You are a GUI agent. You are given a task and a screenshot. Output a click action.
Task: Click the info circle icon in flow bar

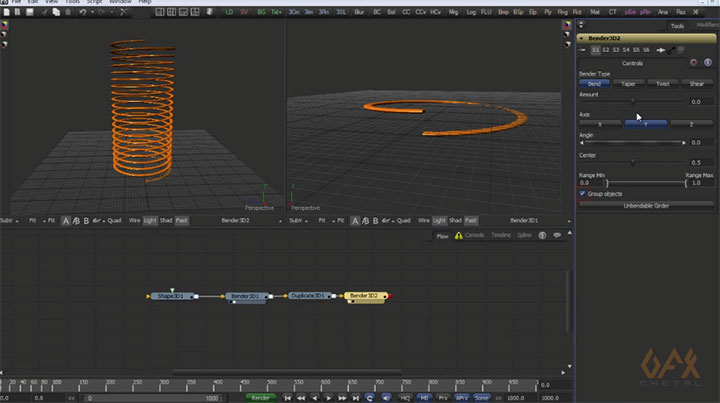pos(542,235)
